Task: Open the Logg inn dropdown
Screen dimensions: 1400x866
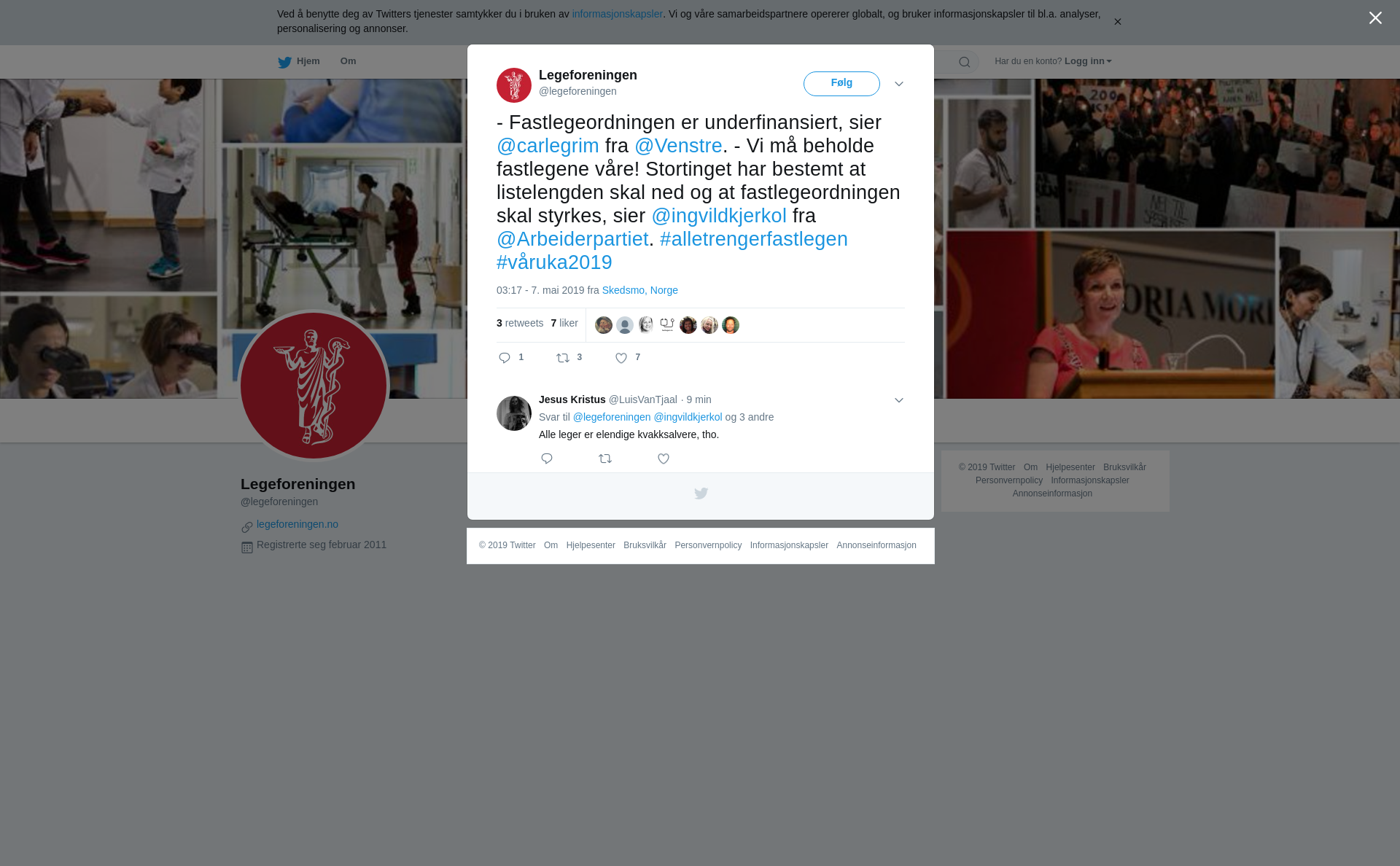Action: coord(1088,61)
